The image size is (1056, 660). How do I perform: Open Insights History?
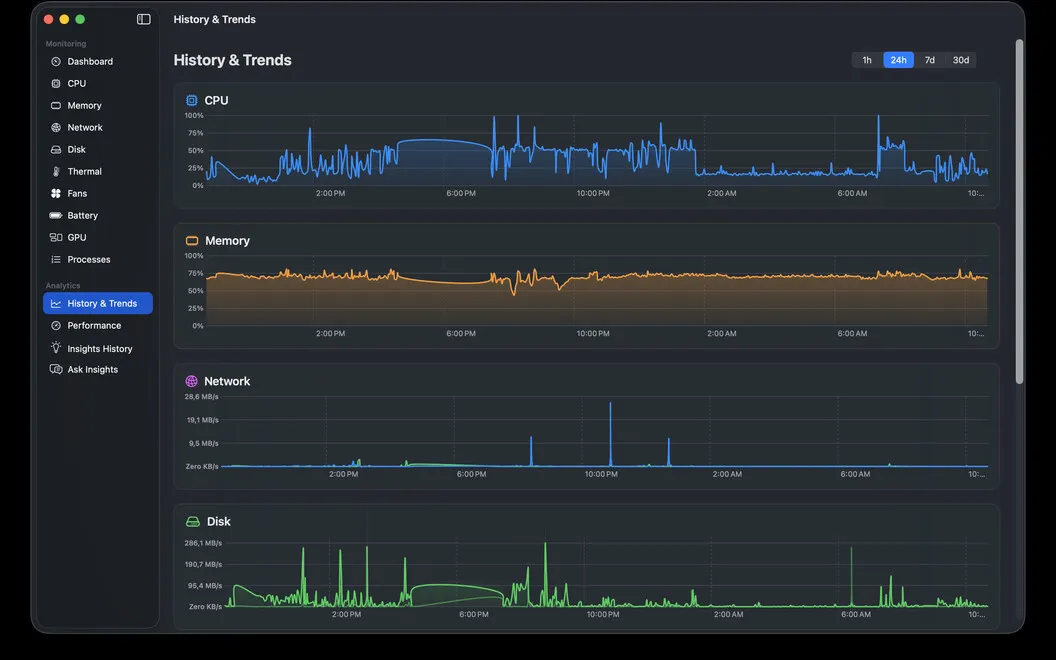point(98,348)
